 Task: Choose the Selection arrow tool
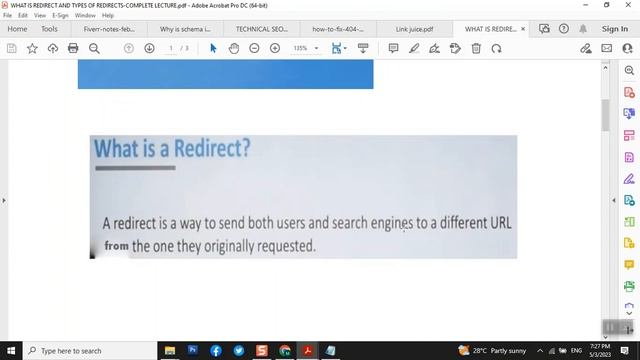point(213,48)
